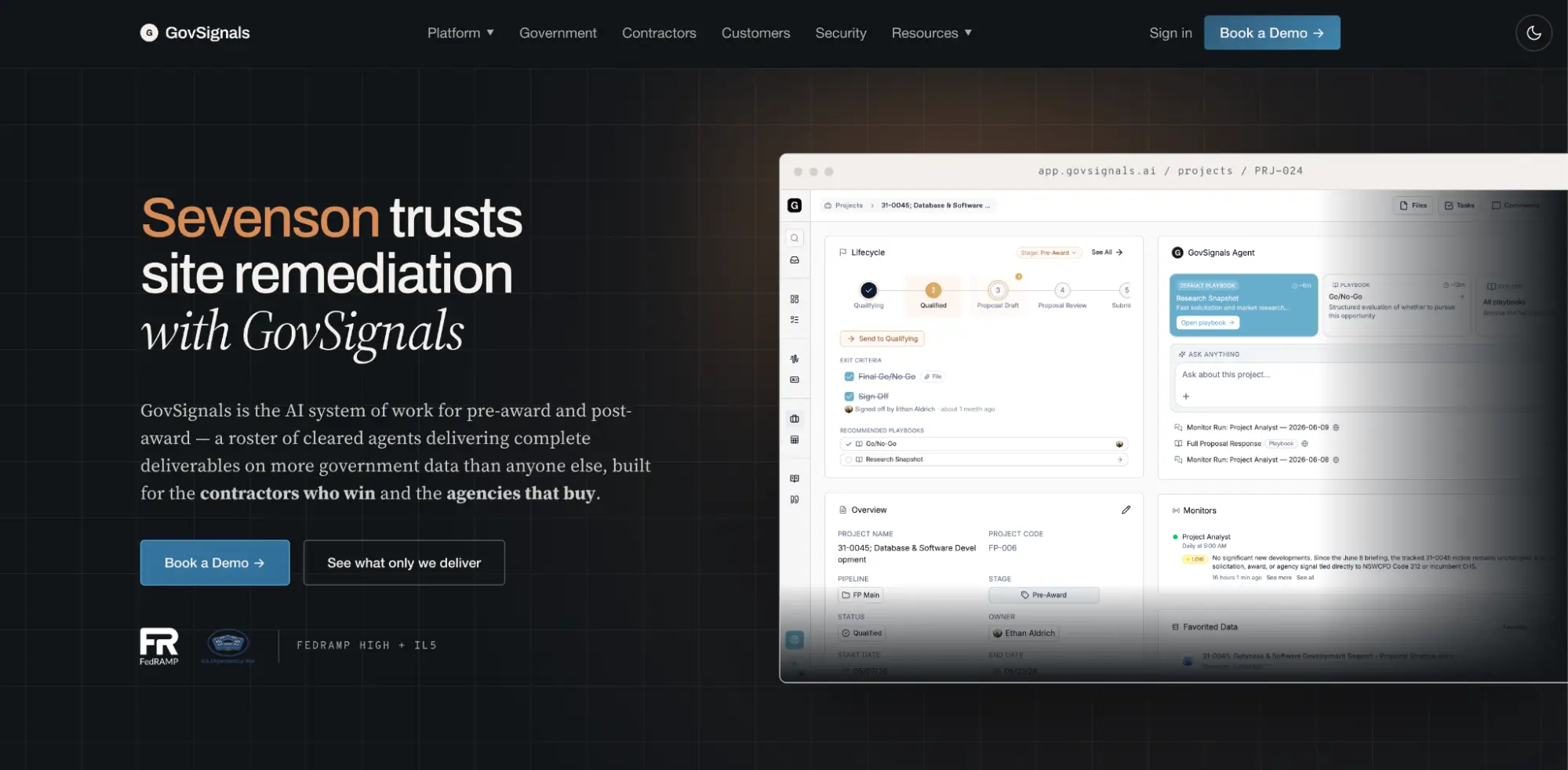
Task: Open the Tasks tab in the app
Action: click(1459, 205)
